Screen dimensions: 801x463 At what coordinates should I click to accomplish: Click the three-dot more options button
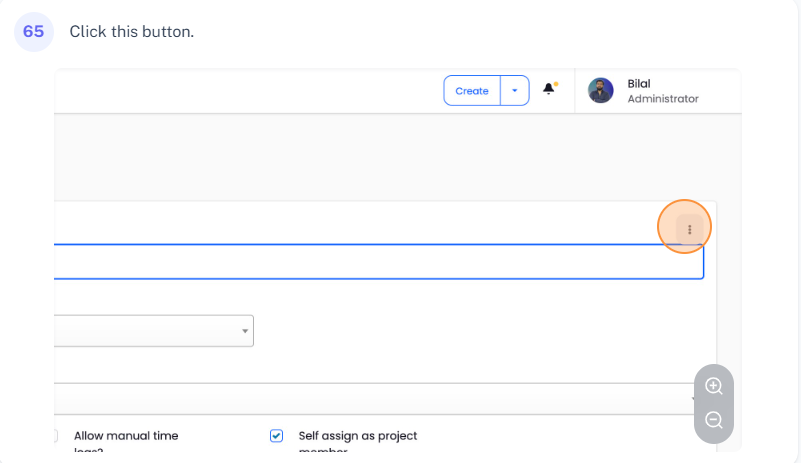[x=689, y=229]
